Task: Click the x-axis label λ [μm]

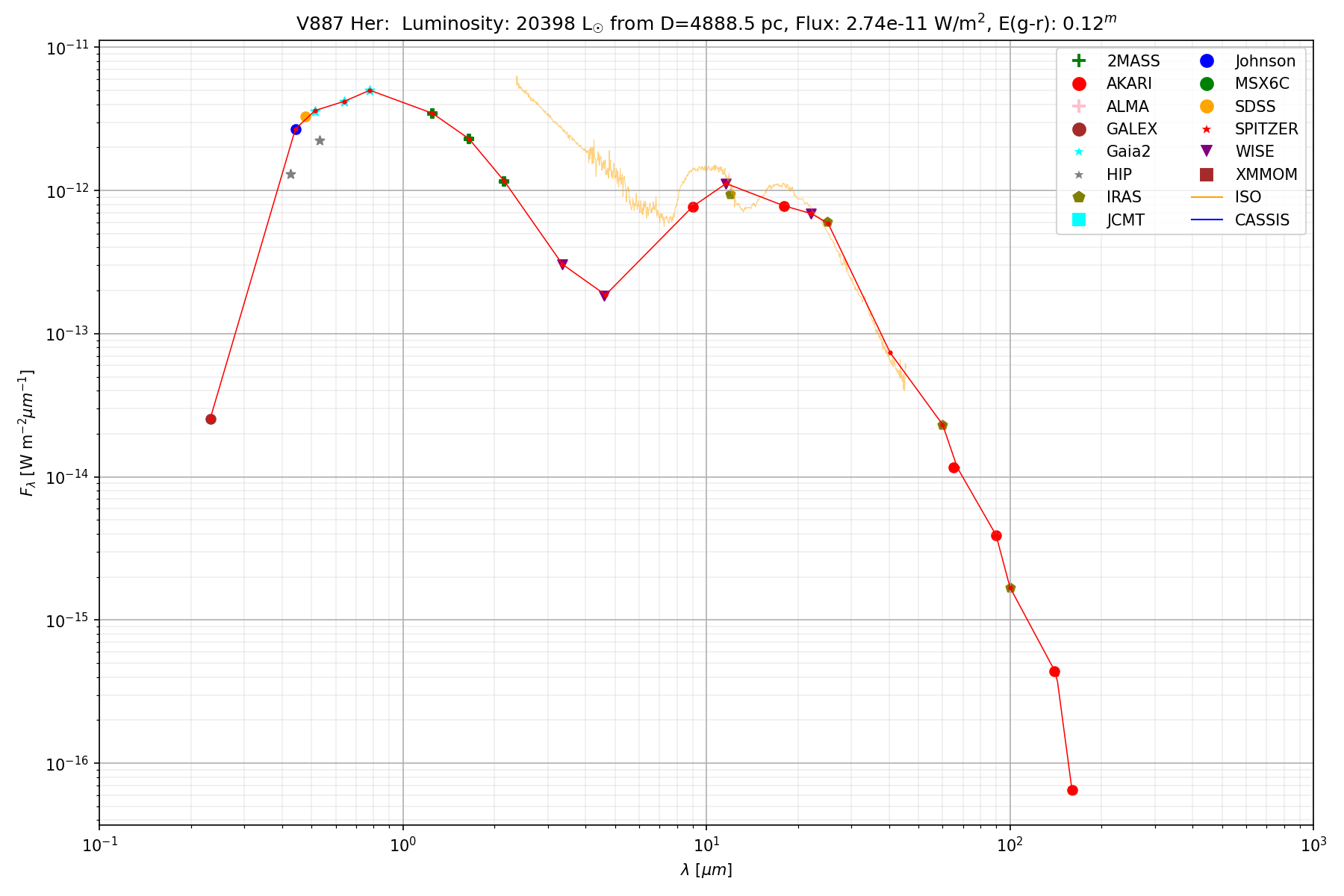Action: 706,870
